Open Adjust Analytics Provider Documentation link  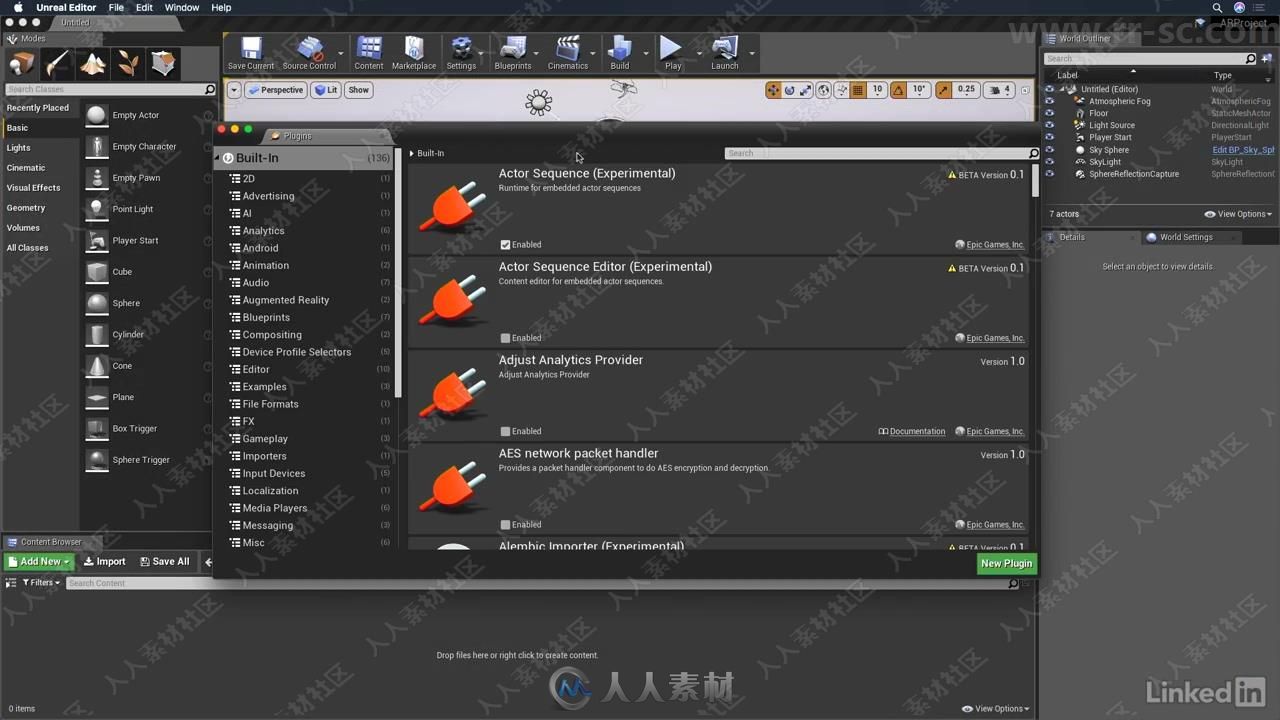(x=912, y=432)
